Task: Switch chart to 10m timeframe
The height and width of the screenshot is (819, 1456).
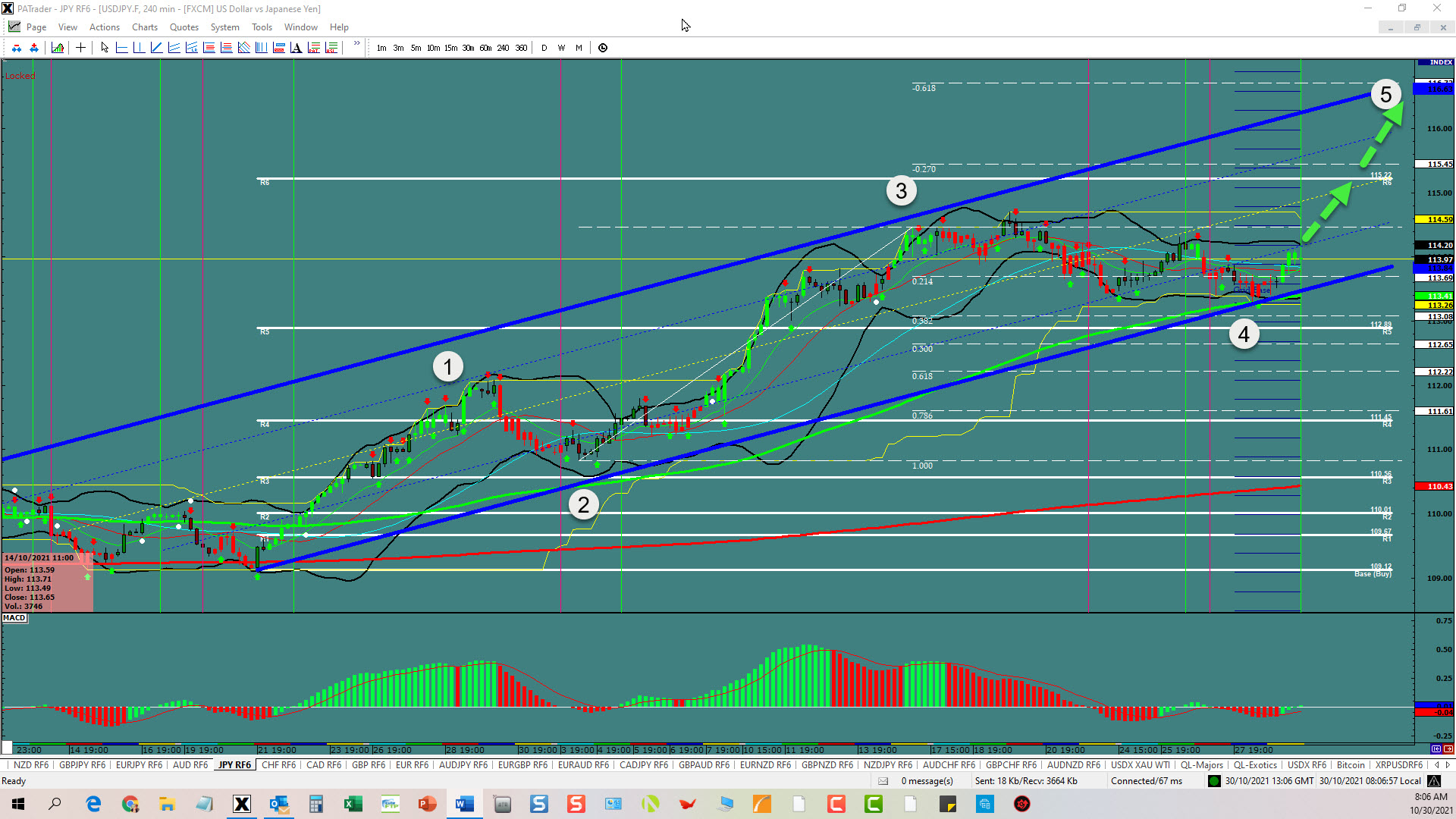Action: tap(433, 48)
